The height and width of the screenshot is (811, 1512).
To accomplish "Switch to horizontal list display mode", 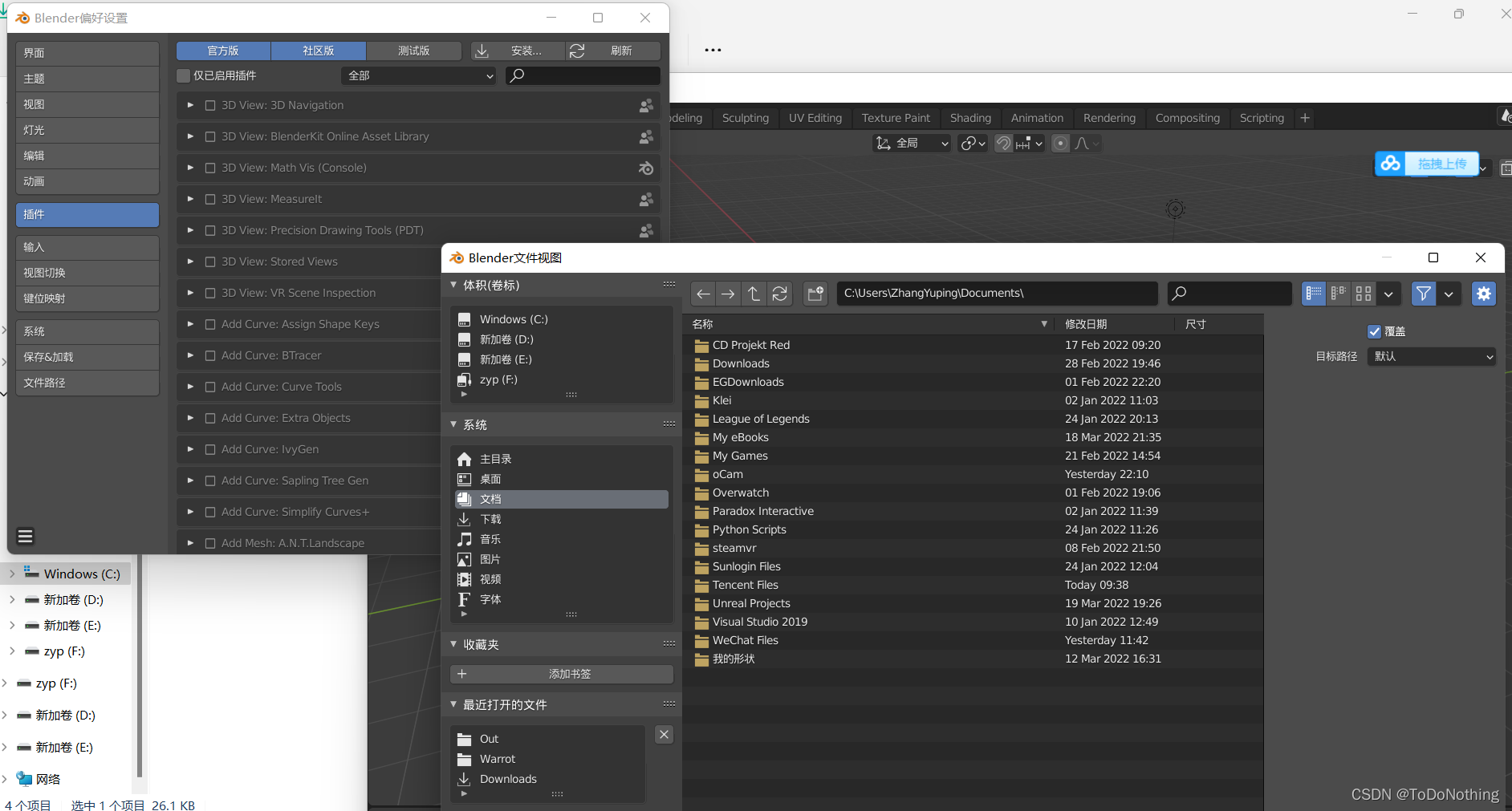I will 1339,294.
